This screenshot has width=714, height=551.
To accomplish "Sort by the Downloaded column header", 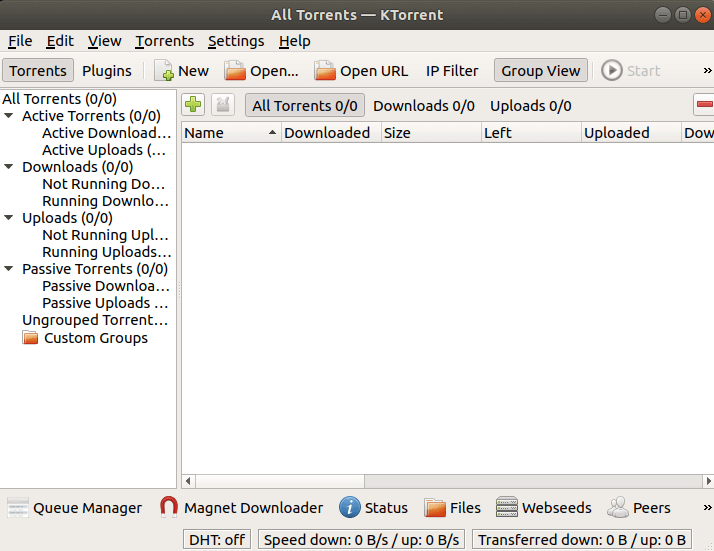I will pos(331,133).
